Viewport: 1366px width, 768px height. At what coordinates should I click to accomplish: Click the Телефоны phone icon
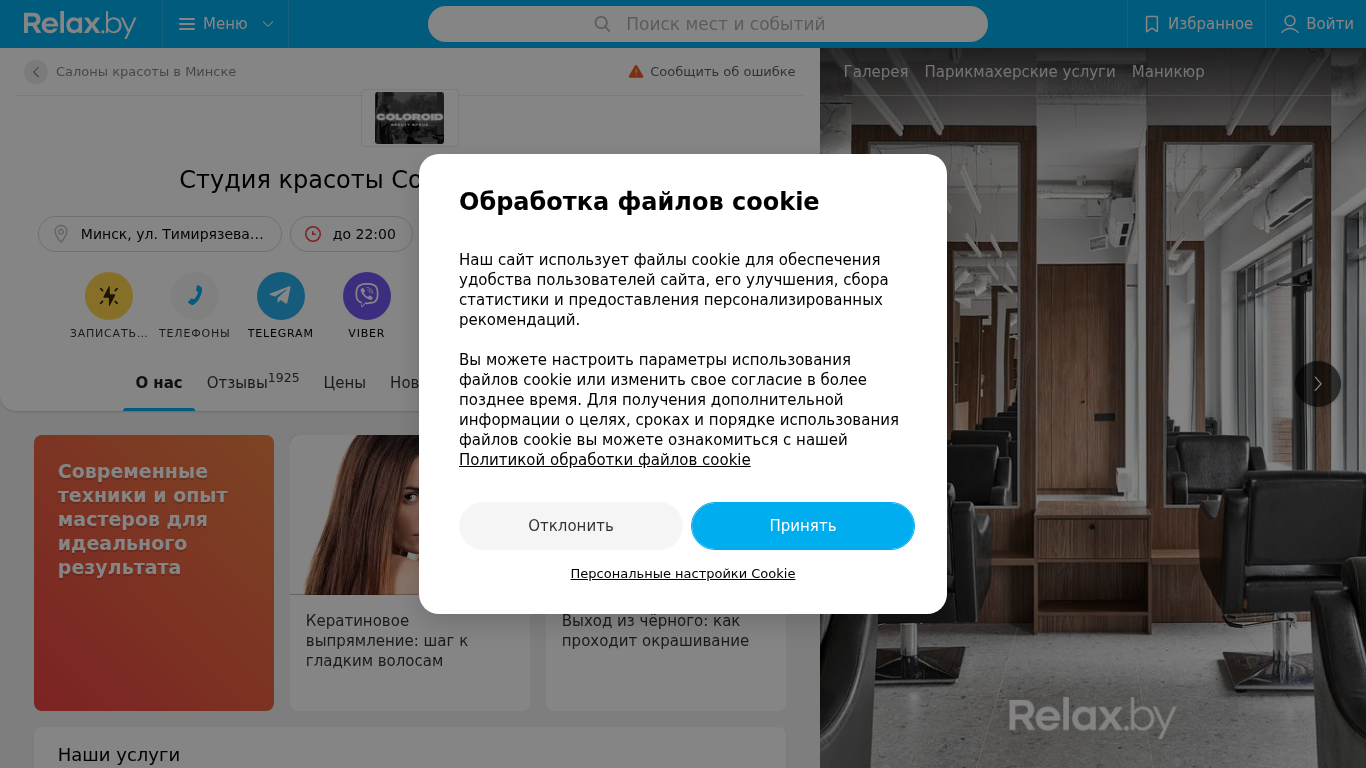(x=195, y=296)
